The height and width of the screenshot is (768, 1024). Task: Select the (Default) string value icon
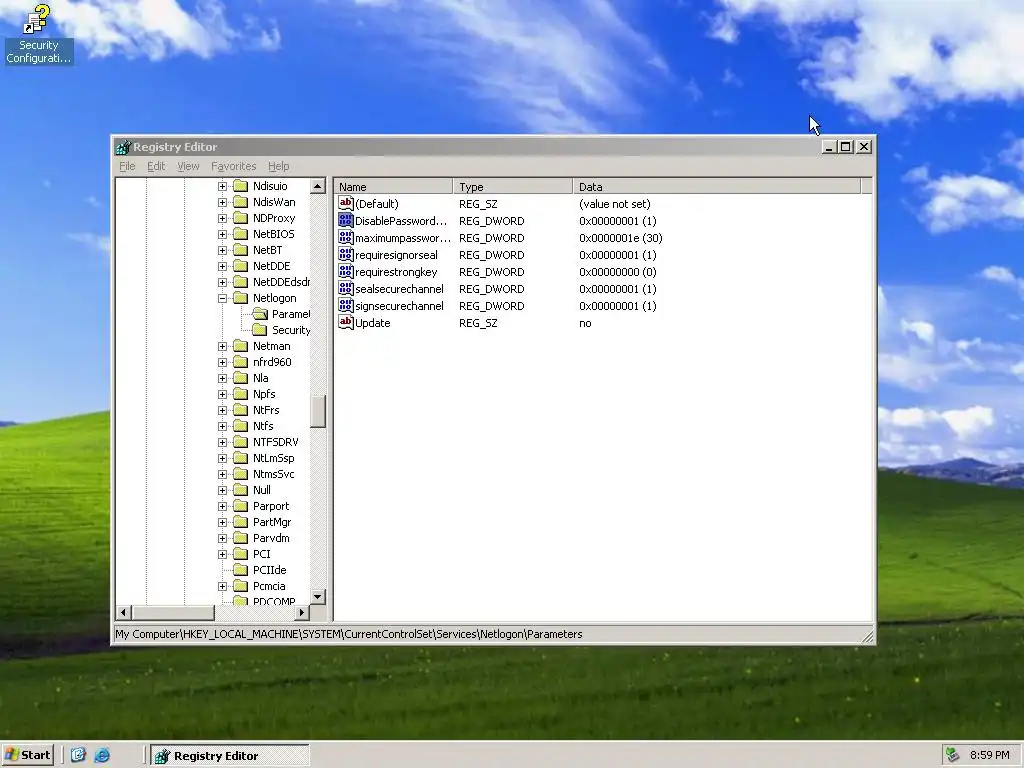[x=345, y=204]
